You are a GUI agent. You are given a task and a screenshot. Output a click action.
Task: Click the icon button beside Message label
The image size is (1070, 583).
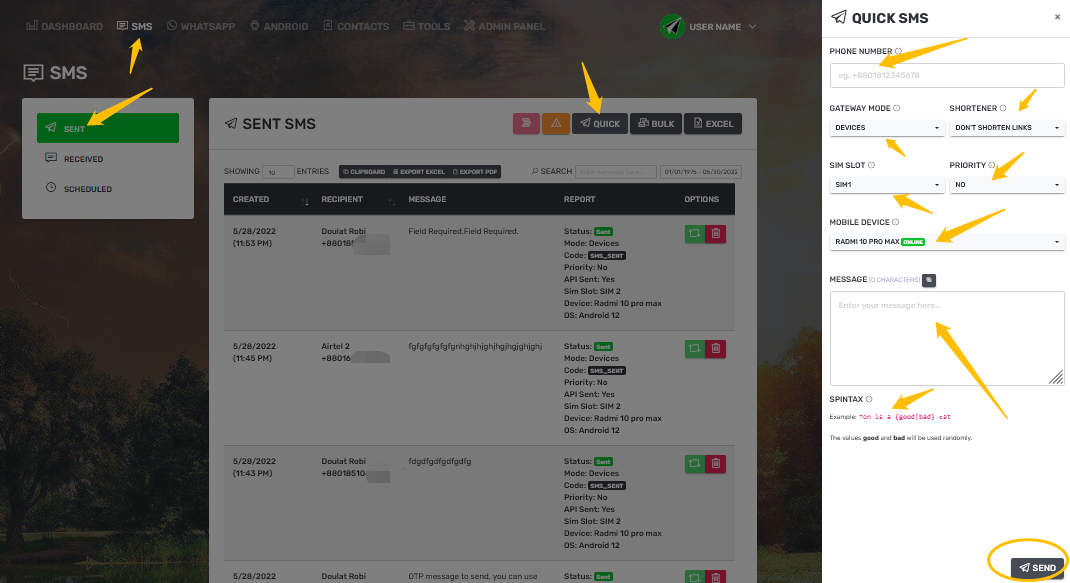929,280
